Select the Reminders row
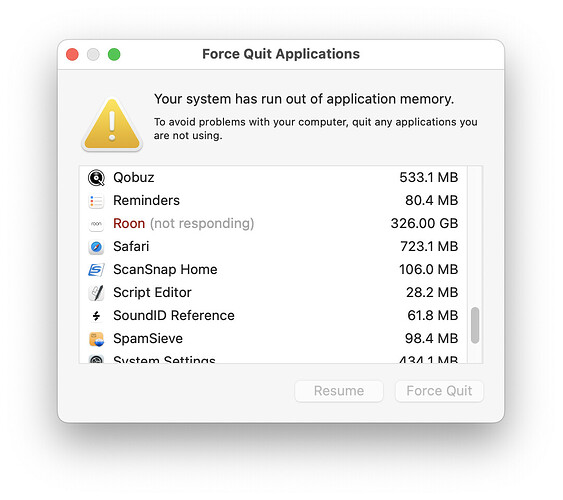 click(x=273, y=201)
